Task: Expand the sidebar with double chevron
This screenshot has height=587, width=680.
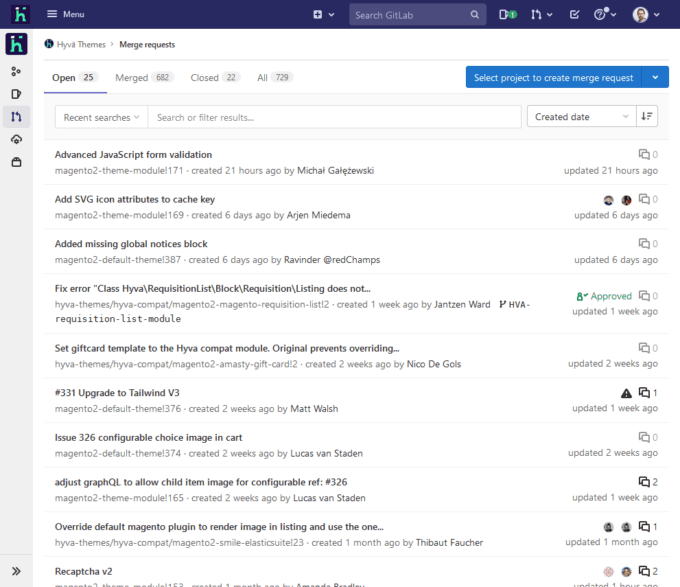Action: tap(16, 571)
